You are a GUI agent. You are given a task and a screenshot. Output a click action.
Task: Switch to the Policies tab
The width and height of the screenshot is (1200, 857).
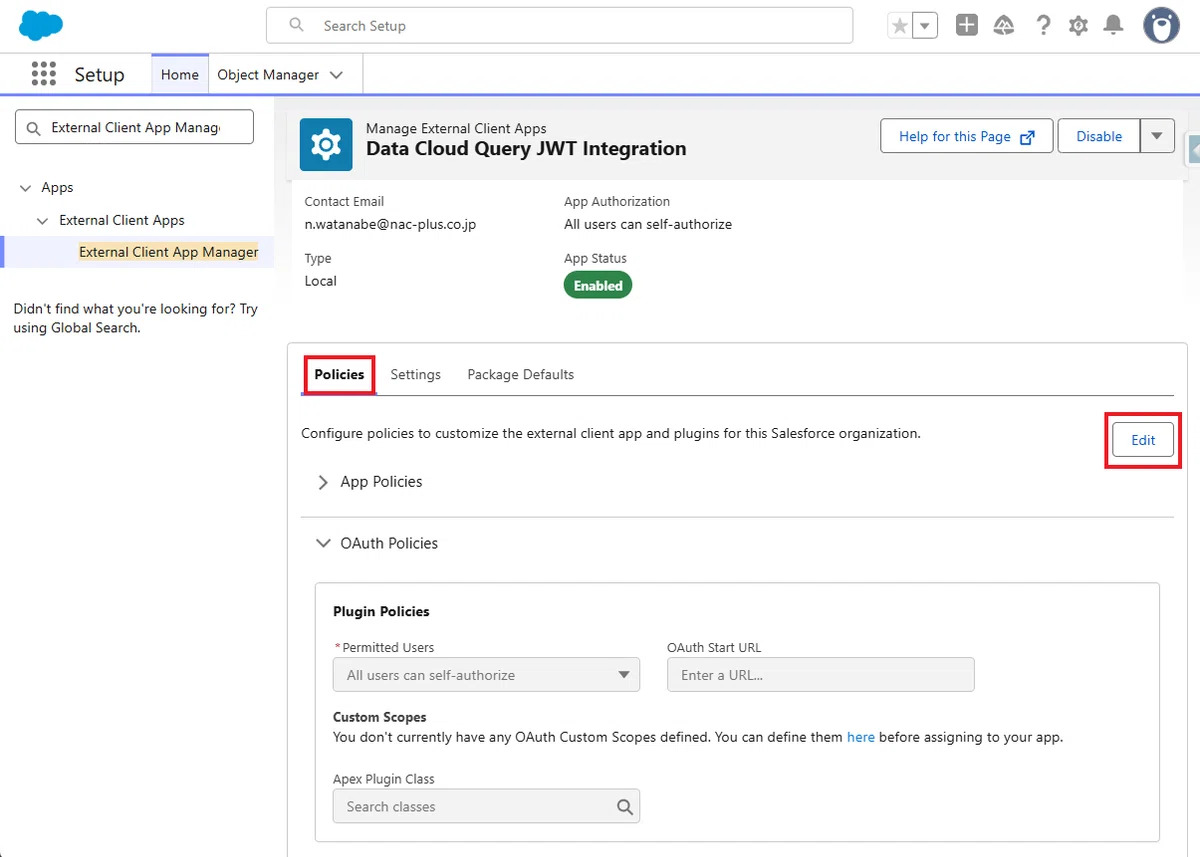(339, 374)
